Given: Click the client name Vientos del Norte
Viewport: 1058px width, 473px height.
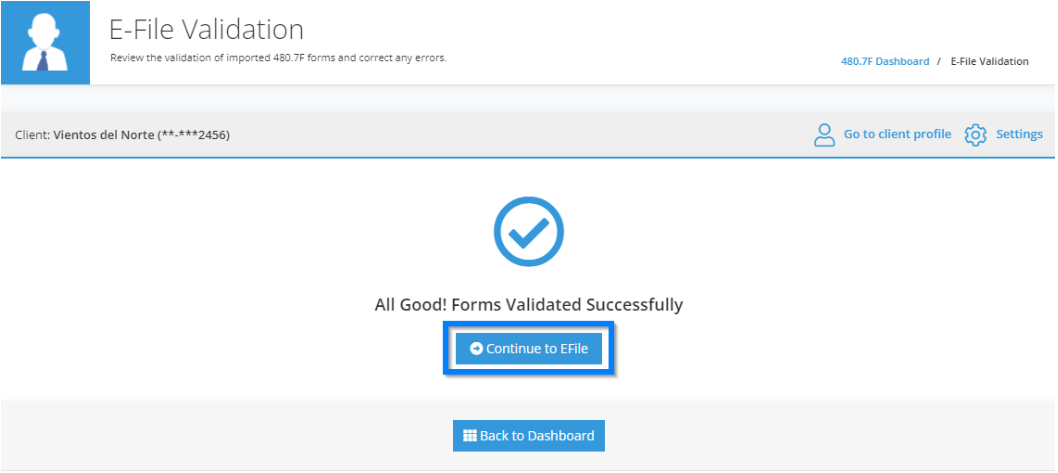Looking at the screenshot, I should [104, 135].
